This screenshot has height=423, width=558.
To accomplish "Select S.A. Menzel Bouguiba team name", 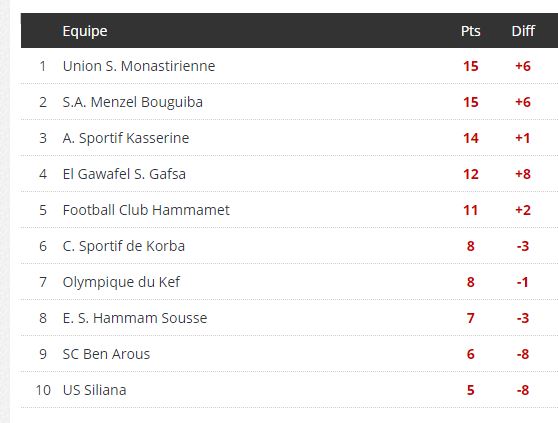I will pyautogui.click(x=133, y=102).
